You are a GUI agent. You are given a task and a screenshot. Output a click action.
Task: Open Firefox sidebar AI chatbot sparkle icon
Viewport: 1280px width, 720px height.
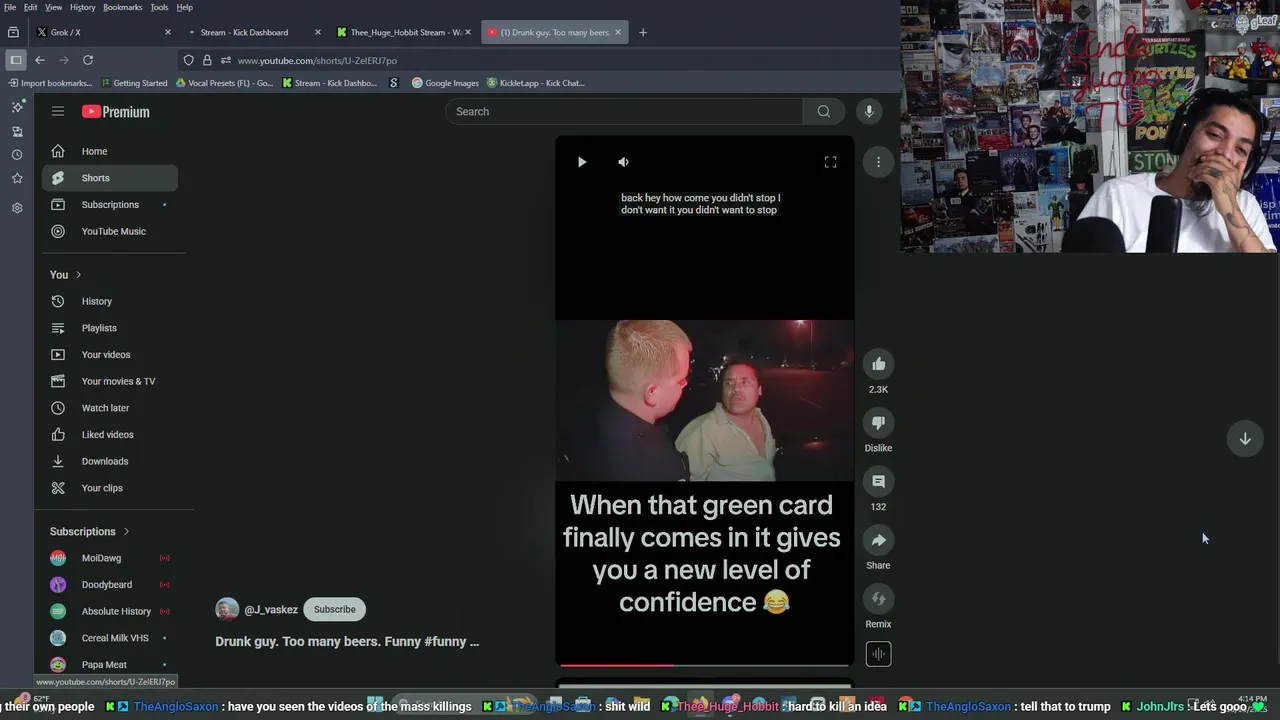(17, 106)
